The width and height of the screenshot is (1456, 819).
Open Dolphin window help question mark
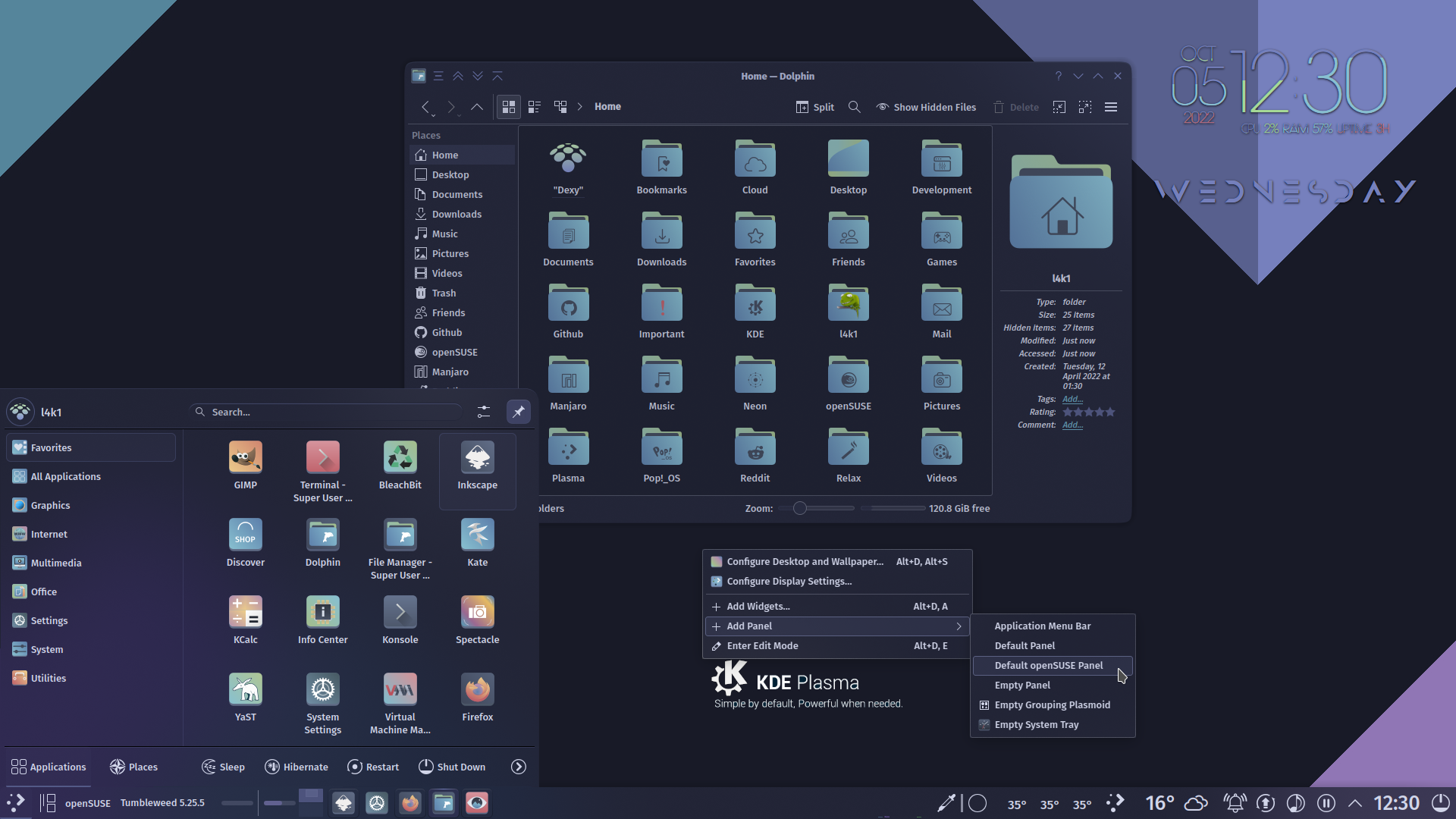tap(1058, 76)
